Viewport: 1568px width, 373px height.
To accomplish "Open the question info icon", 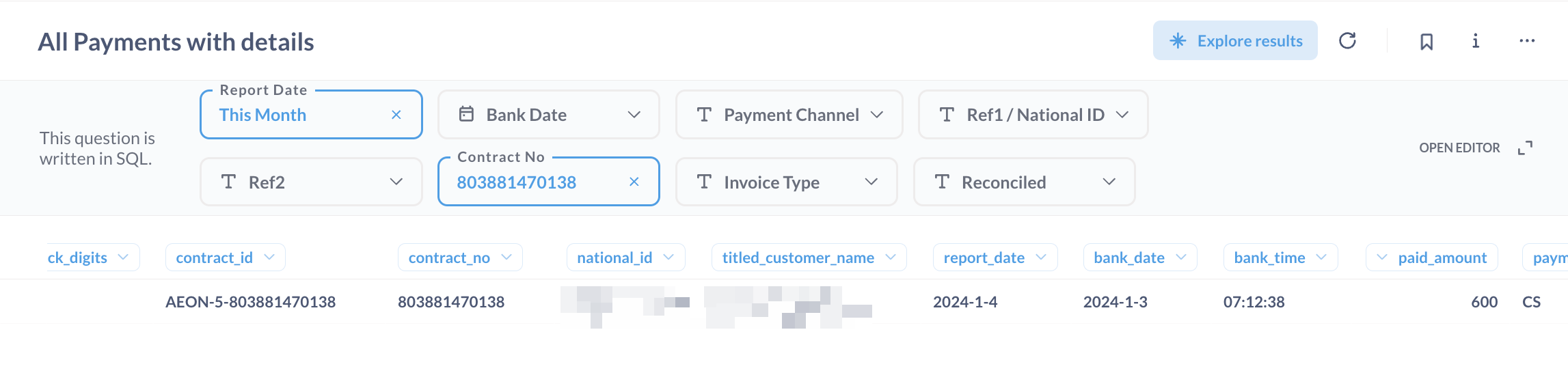I will (1476, 42).
